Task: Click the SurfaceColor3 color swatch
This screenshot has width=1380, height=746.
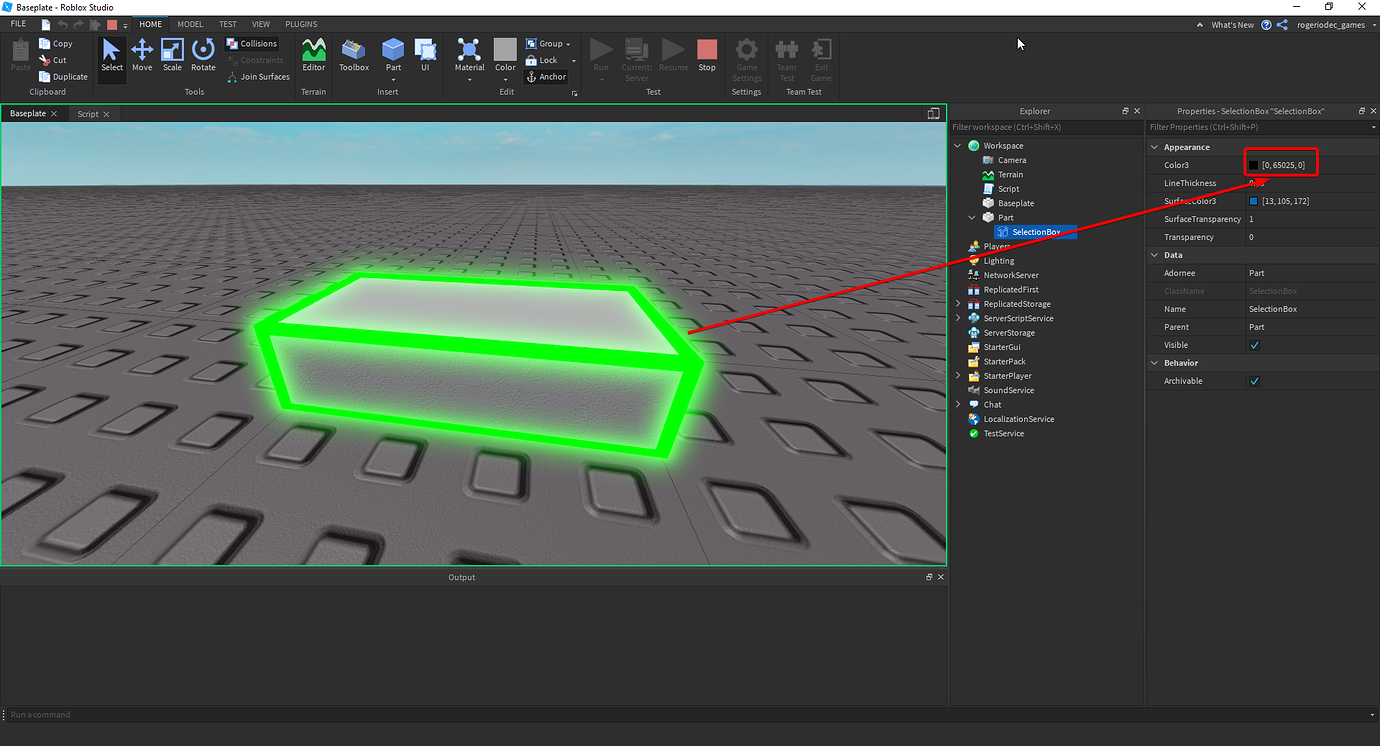Action: pyautogui.click(x=1254, y=200)
